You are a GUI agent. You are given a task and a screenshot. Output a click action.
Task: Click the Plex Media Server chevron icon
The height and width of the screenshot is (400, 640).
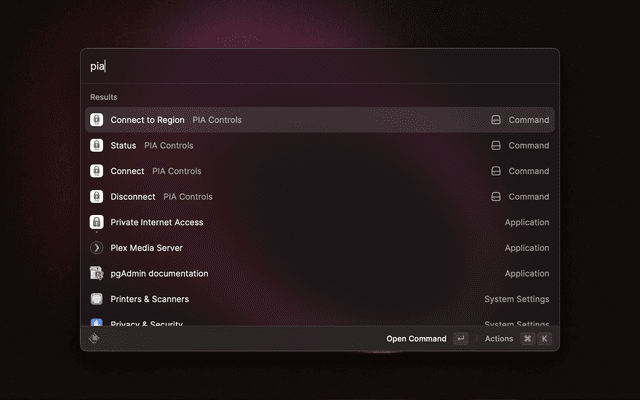97,248
